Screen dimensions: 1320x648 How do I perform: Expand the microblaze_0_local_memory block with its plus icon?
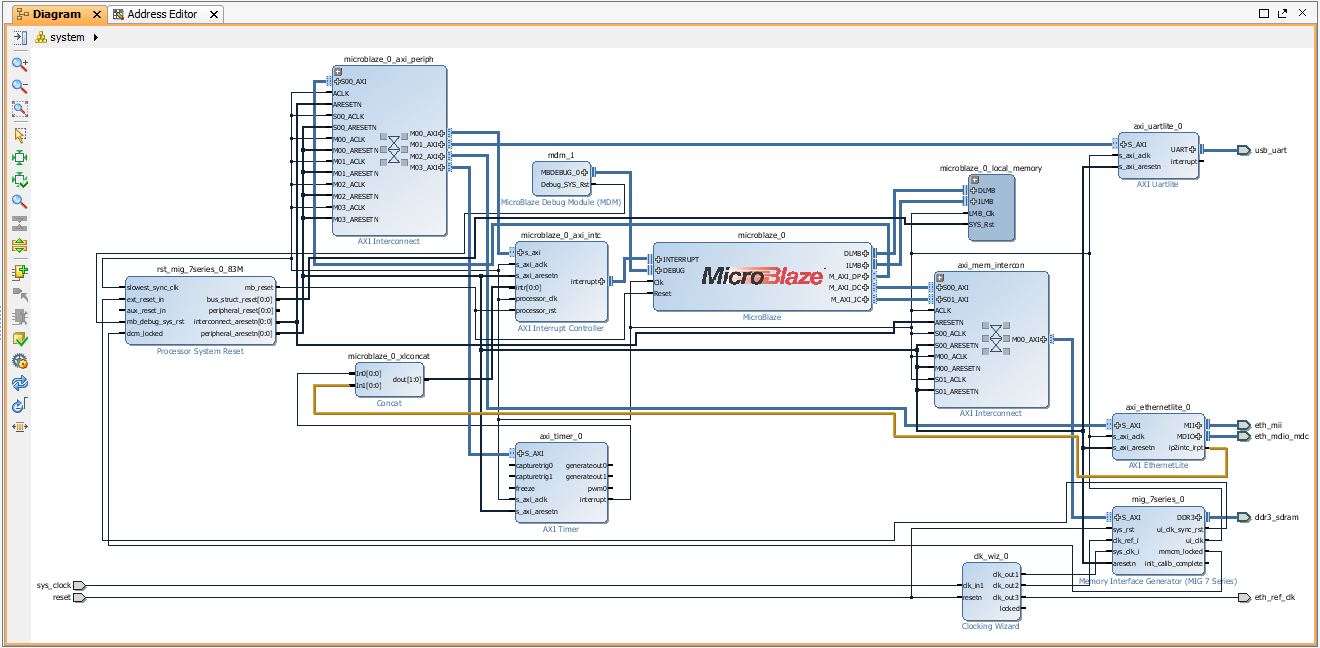click(973, 179)
